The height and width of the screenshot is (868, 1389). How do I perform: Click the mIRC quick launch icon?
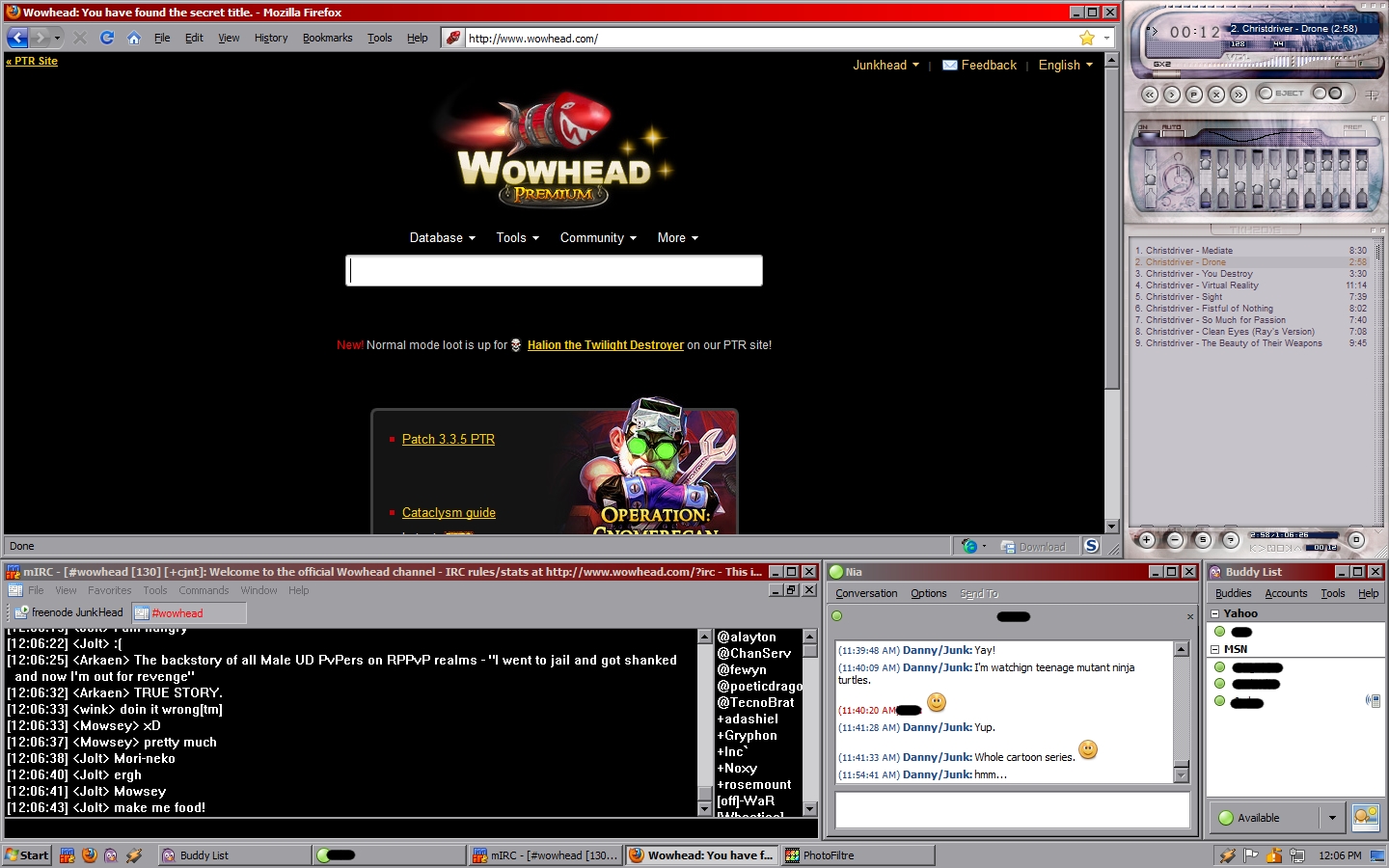[x=68, y=855]
